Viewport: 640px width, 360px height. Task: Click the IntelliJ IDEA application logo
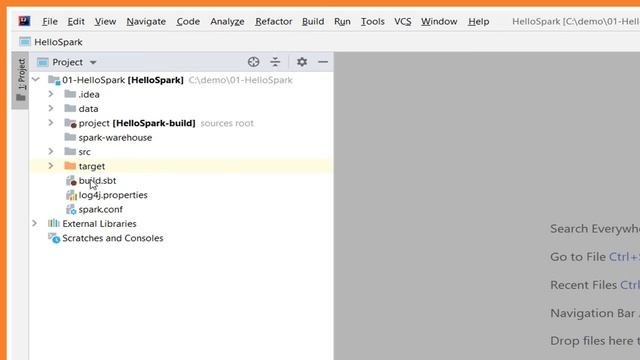click(x=24, y=21)
